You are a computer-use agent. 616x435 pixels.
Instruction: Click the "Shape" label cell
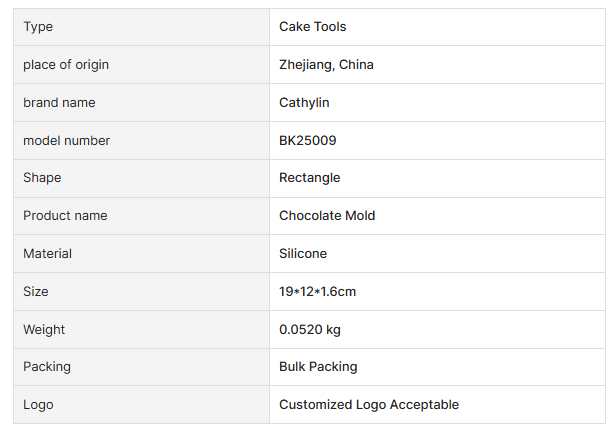coord(42,178)
